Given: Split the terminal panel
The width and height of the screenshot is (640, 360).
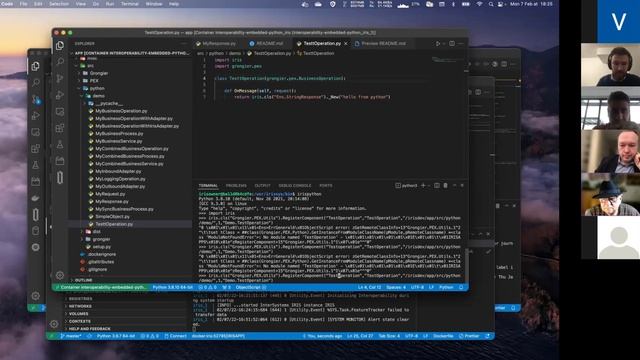Looking at the screenshot, I should click(437, 185).
